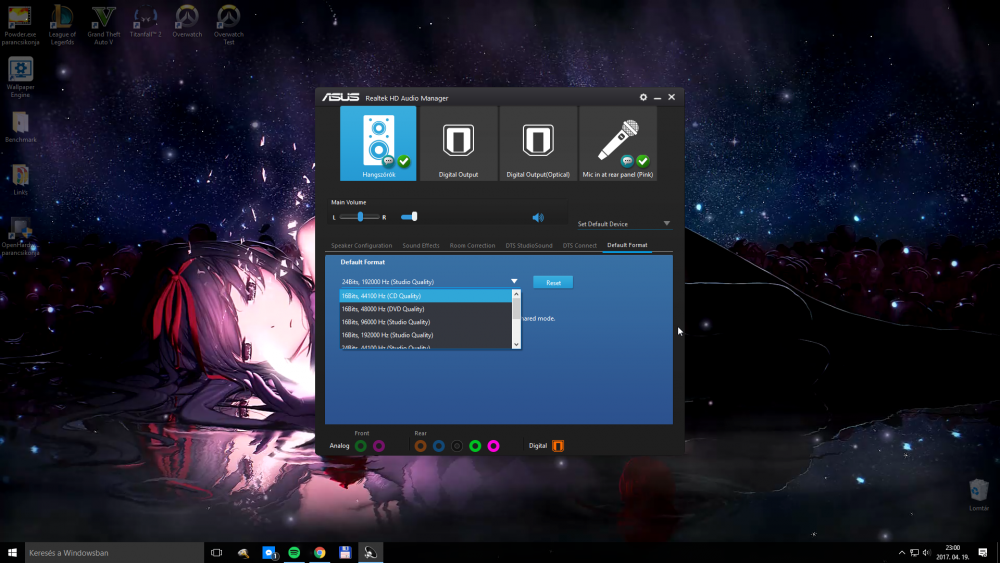The image size is (1000, 563).
Task: Click the front green analog jack
Action: 360,445
